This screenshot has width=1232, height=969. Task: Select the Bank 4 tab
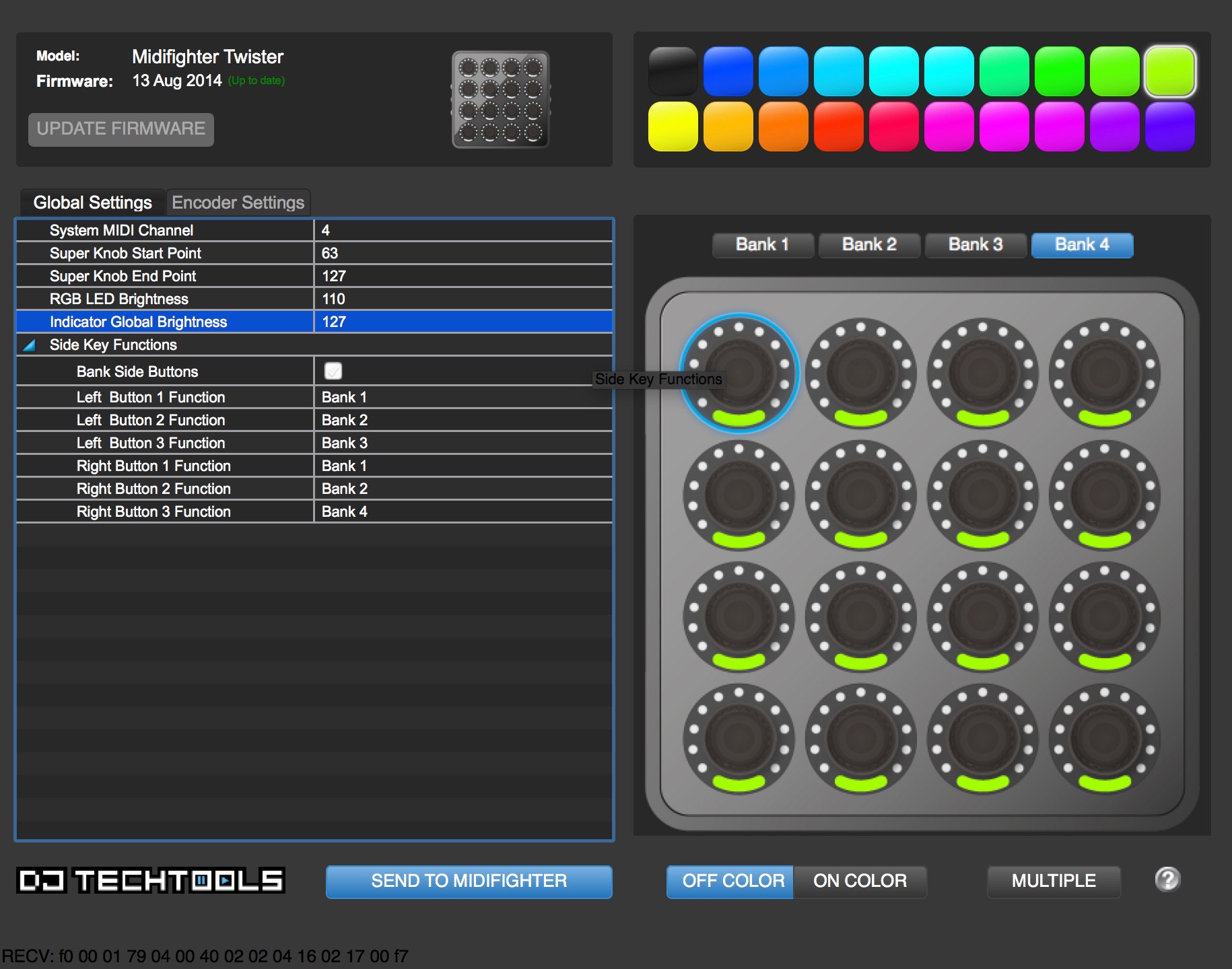coord(1082,245)
